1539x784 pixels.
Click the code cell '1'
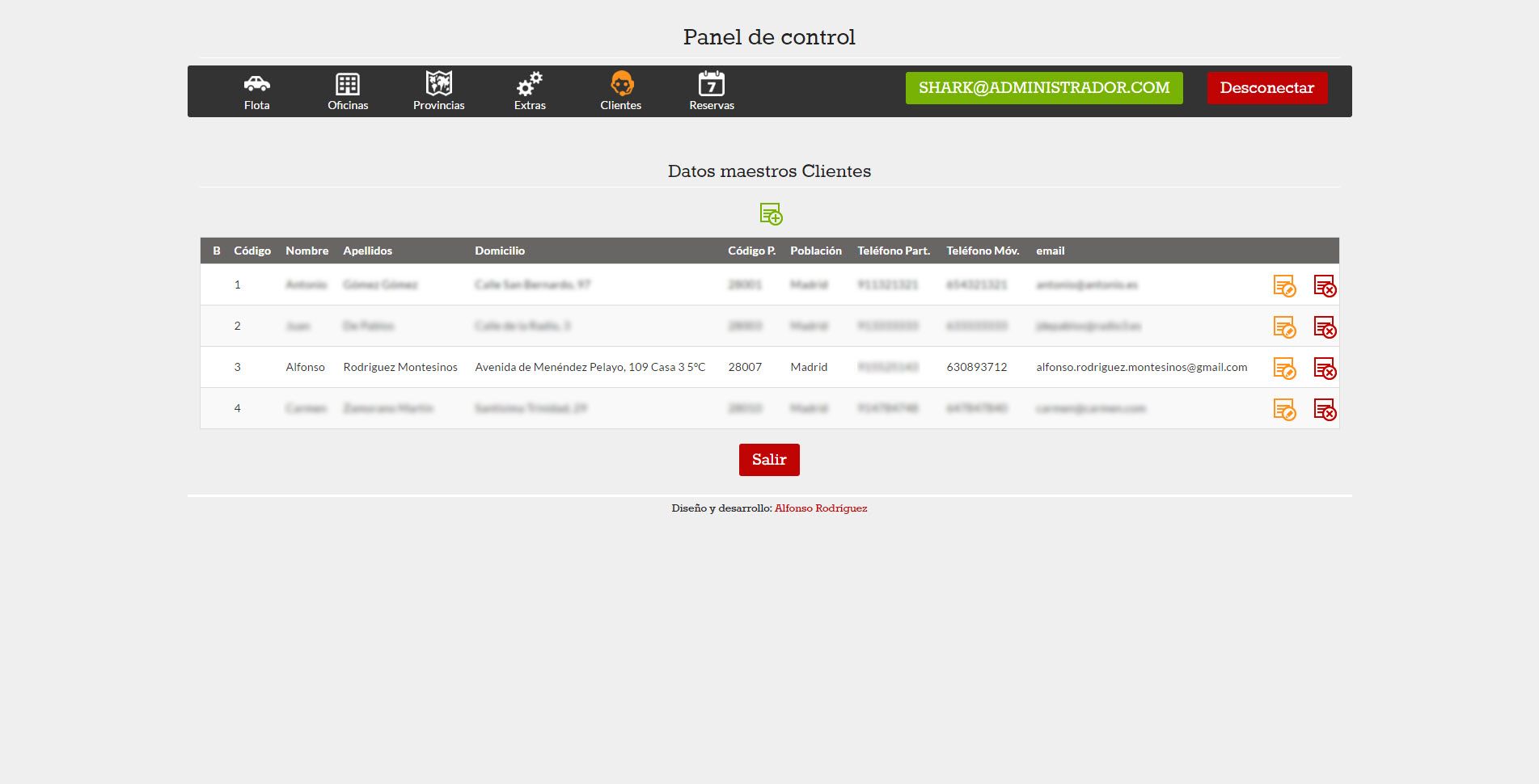pos(238,285)
